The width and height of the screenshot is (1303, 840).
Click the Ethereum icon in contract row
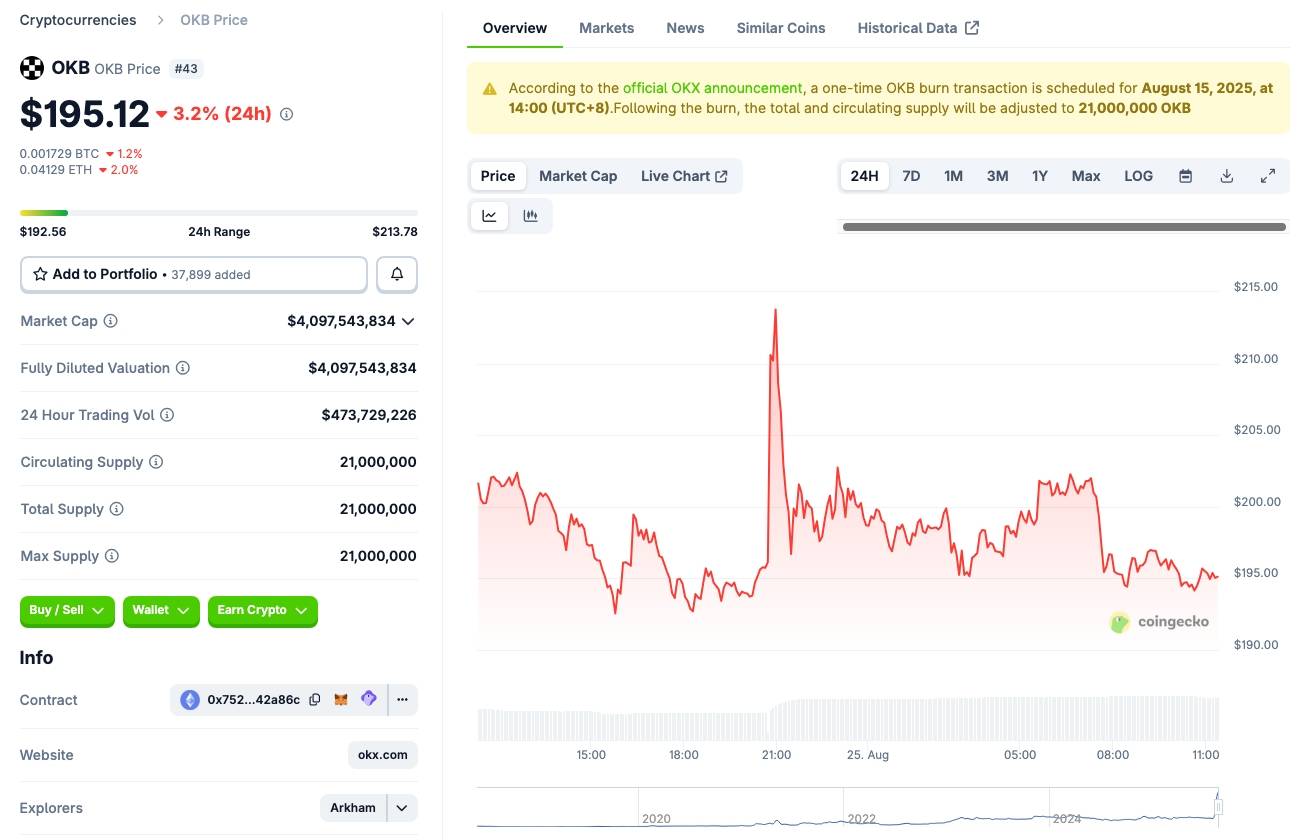click(x=190, y=700)
